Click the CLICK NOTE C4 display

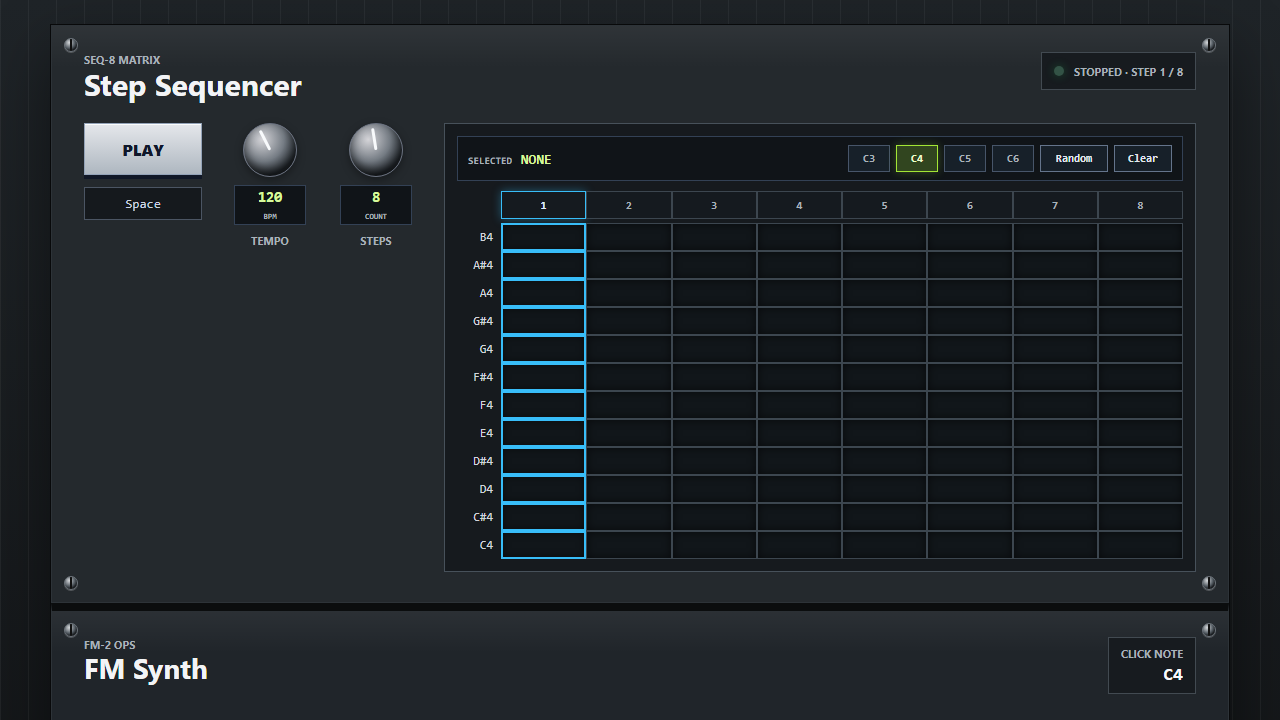1152,665
